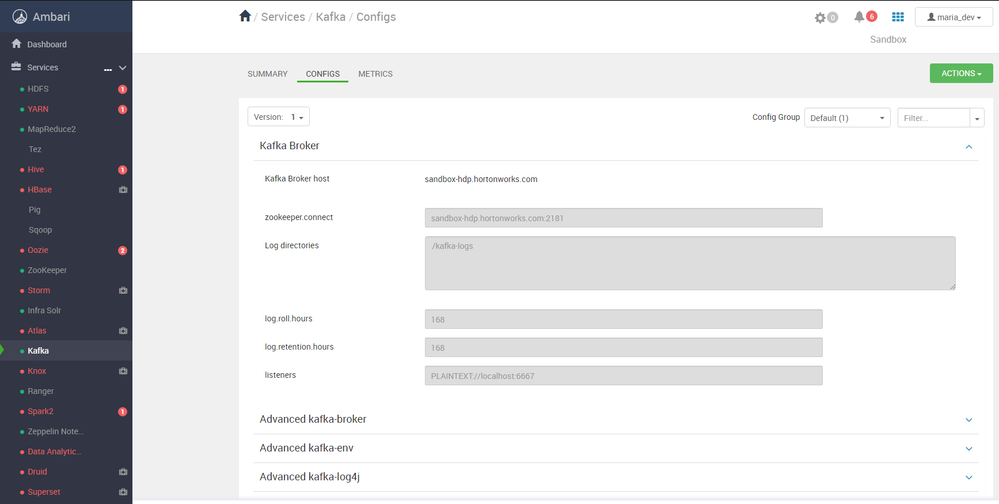Open the filter options dropdown arrow

pyautogui.click(x=977, y=118)
